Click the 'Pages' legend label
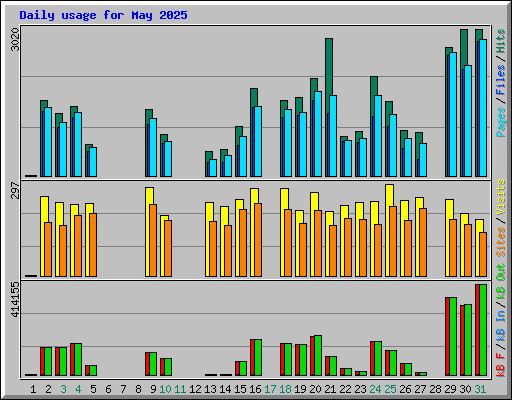This screenshot has width=512, height=400. click(500, 122)
